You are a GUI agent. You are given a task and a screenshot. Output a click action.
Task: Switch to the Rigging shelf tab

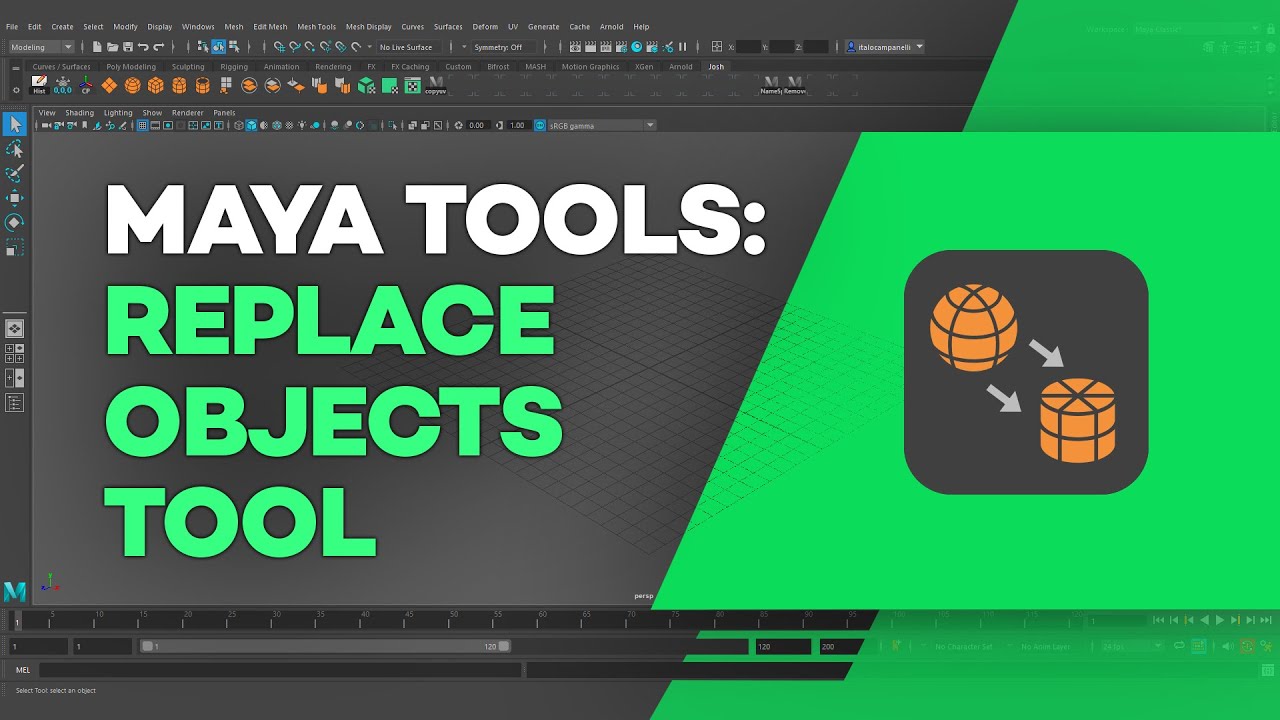point(234,67)
